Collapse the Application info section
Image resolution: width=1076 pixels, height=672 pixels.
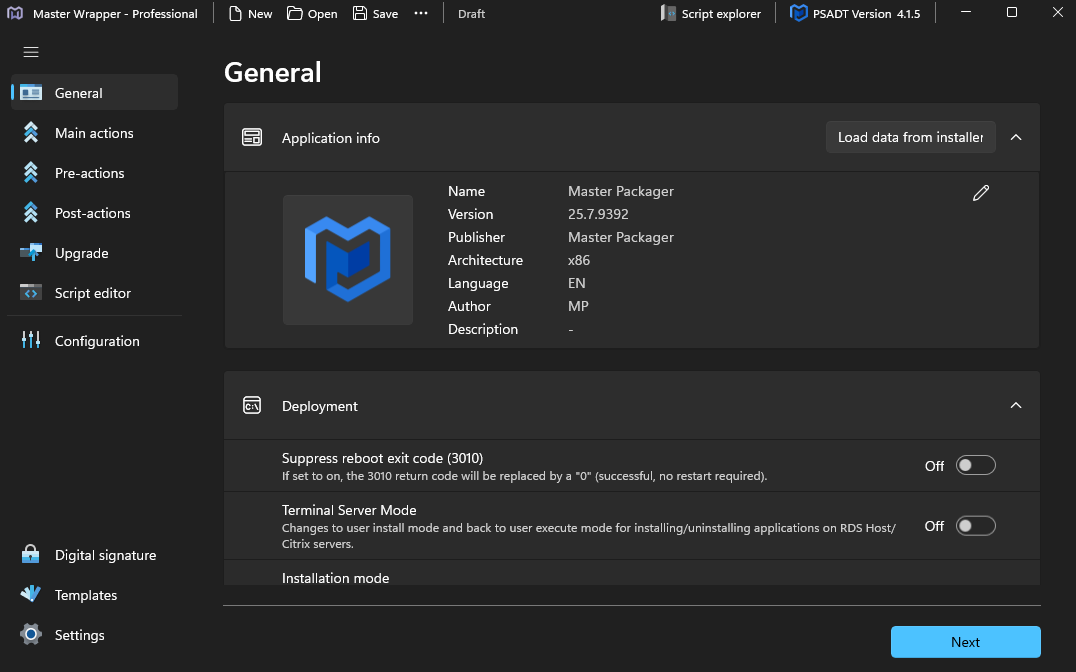point(1016,138)
